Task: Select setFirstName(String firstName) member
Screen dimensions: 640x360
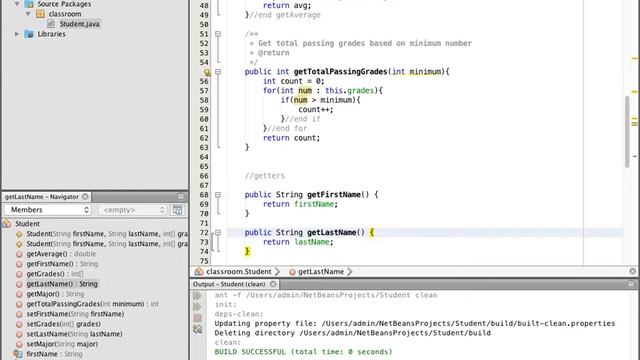Action: [75, 314]
